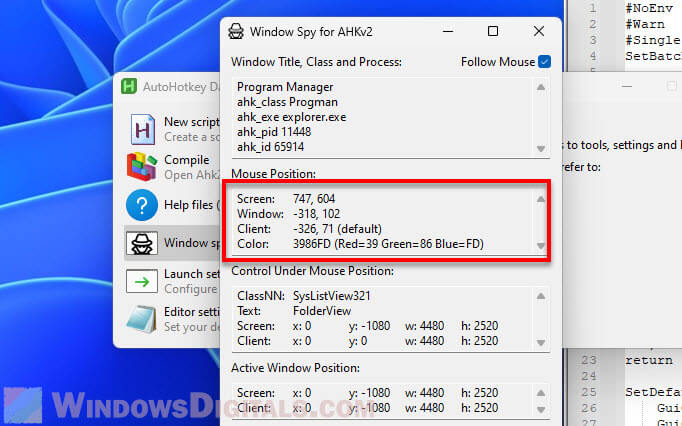The width and height of the screenshot is (682, 426).
Task: Click '#NoEnv' on editor line 1
Action: click(x=649, y=8)
